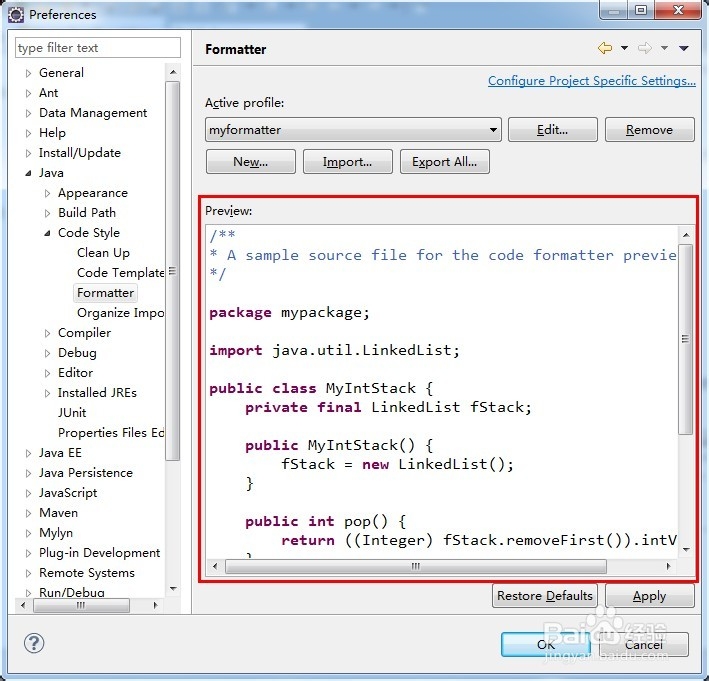The image size is (709, 681).
Task: Select Clean Up in the tree
Action: (103, 253)
